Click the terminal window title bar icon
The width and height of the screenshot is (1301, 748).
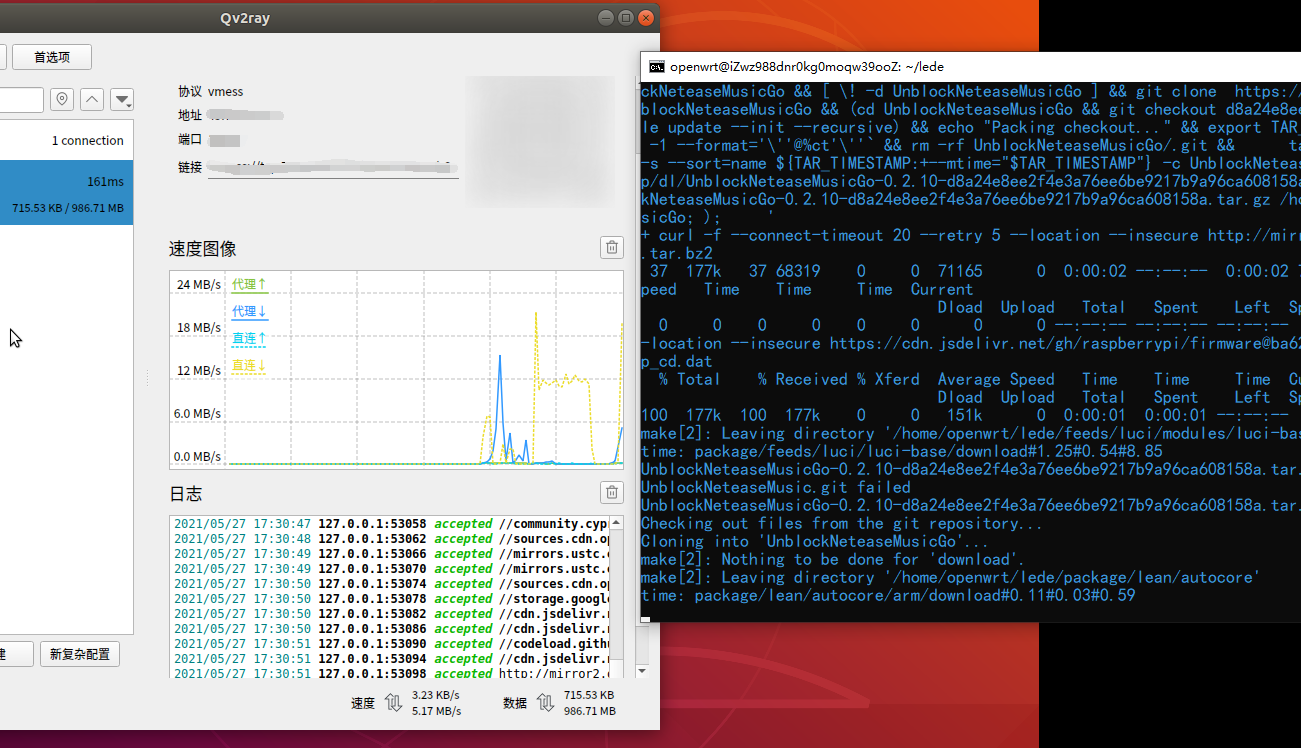657,67
